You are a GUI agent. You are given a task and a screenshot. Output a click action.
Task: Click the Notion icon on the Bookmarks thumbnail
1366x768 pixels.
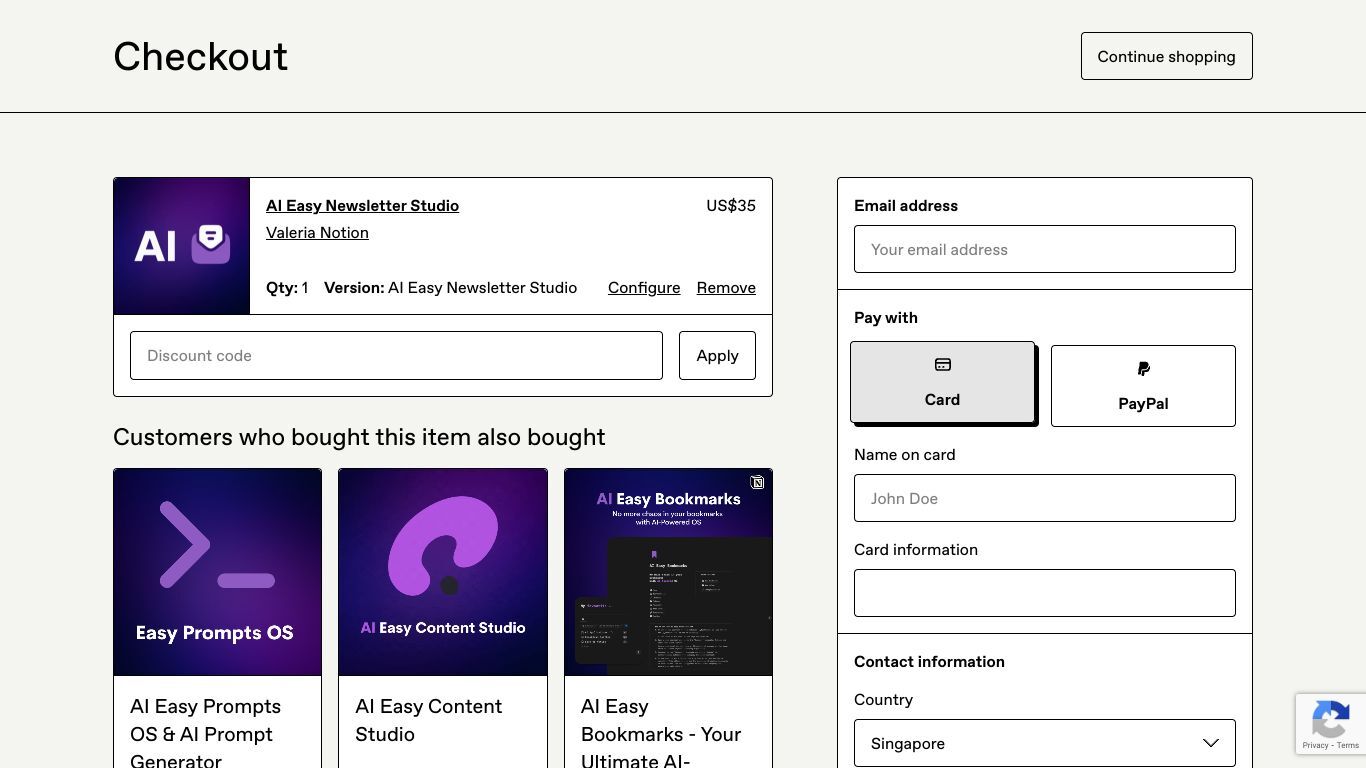[757, 482]
